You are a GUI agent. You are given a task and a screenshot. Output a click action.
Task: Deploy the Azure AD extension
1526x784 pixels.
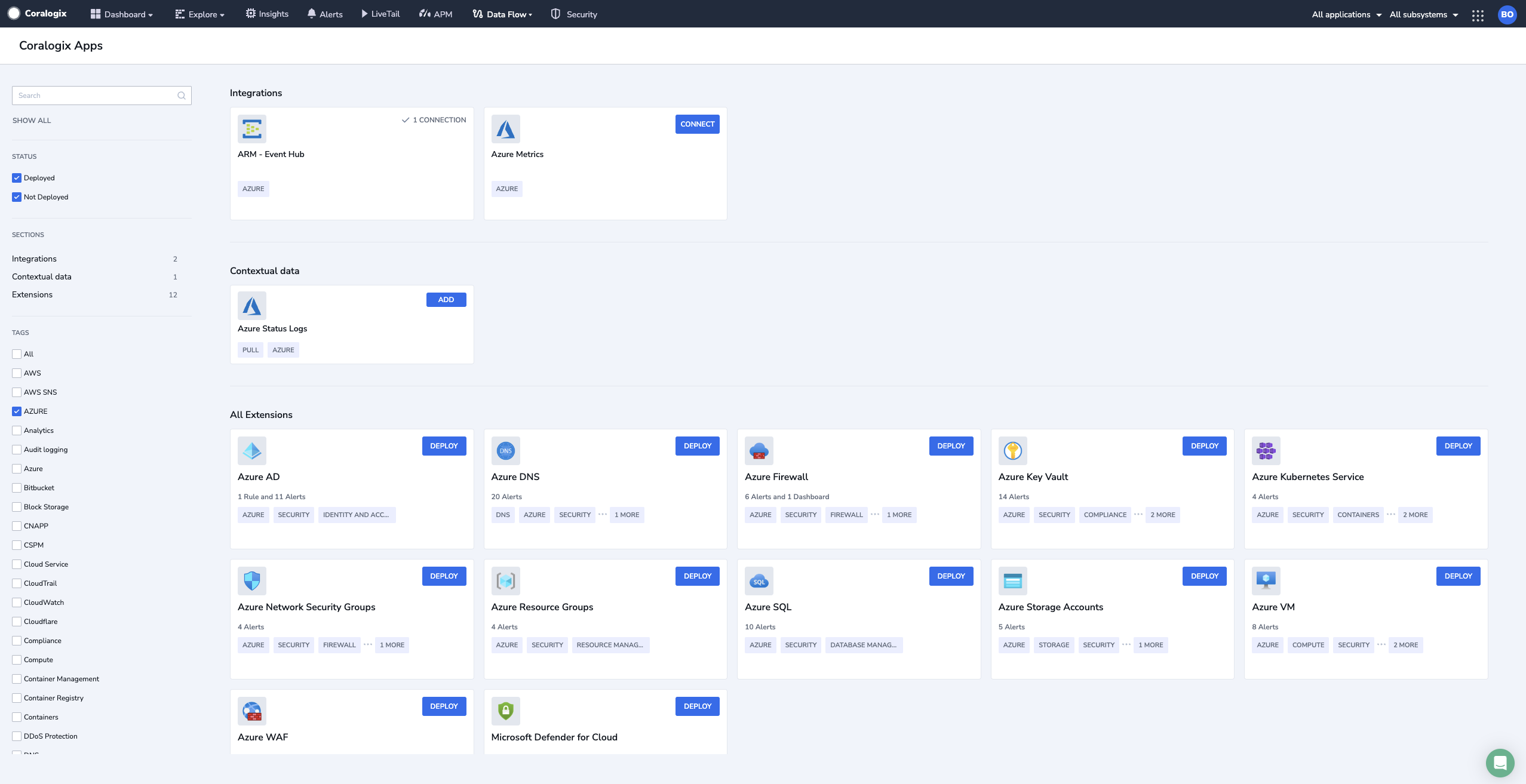tap(444, 446)
